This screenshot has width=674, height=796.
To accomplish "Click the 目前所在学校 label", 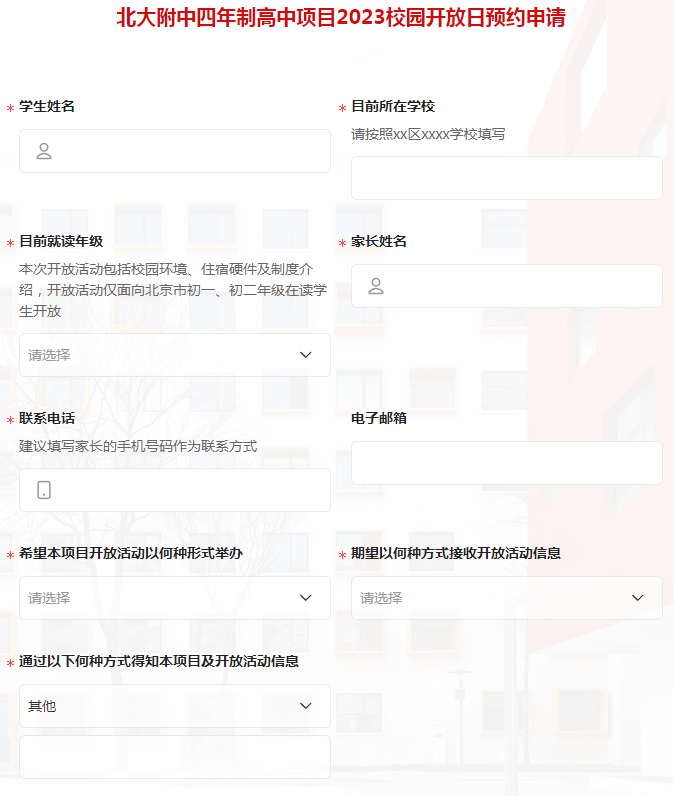I will pos(393,107).
